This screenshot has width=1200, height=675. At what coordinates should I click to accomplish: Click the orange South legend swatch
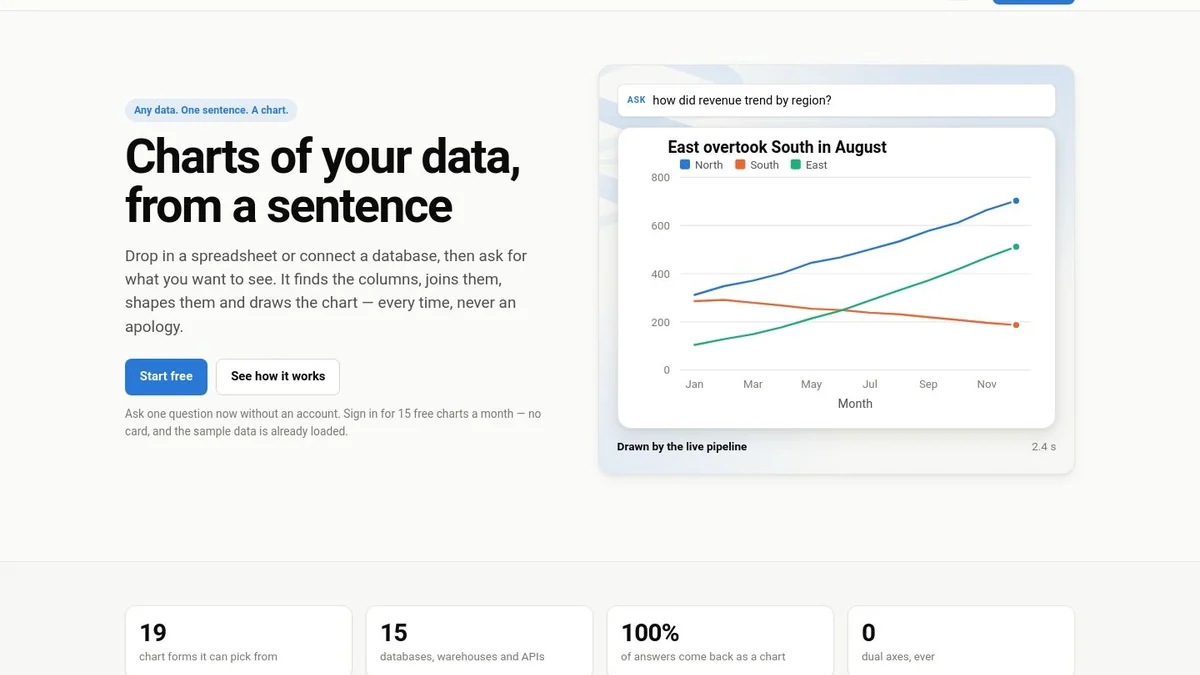(740, 165)
